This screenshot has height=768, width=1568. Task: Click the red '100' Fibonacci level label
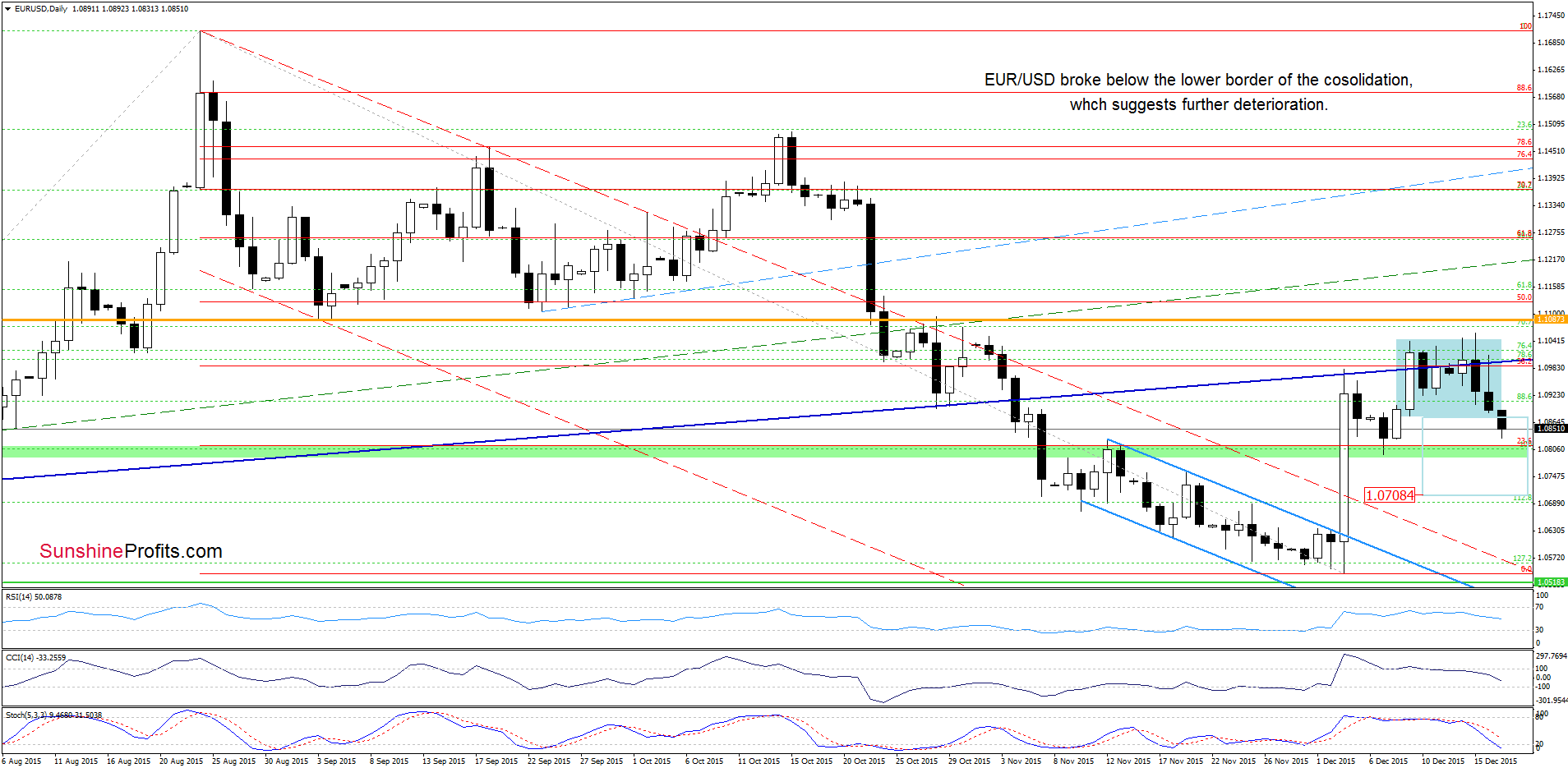pos(1525,26)
